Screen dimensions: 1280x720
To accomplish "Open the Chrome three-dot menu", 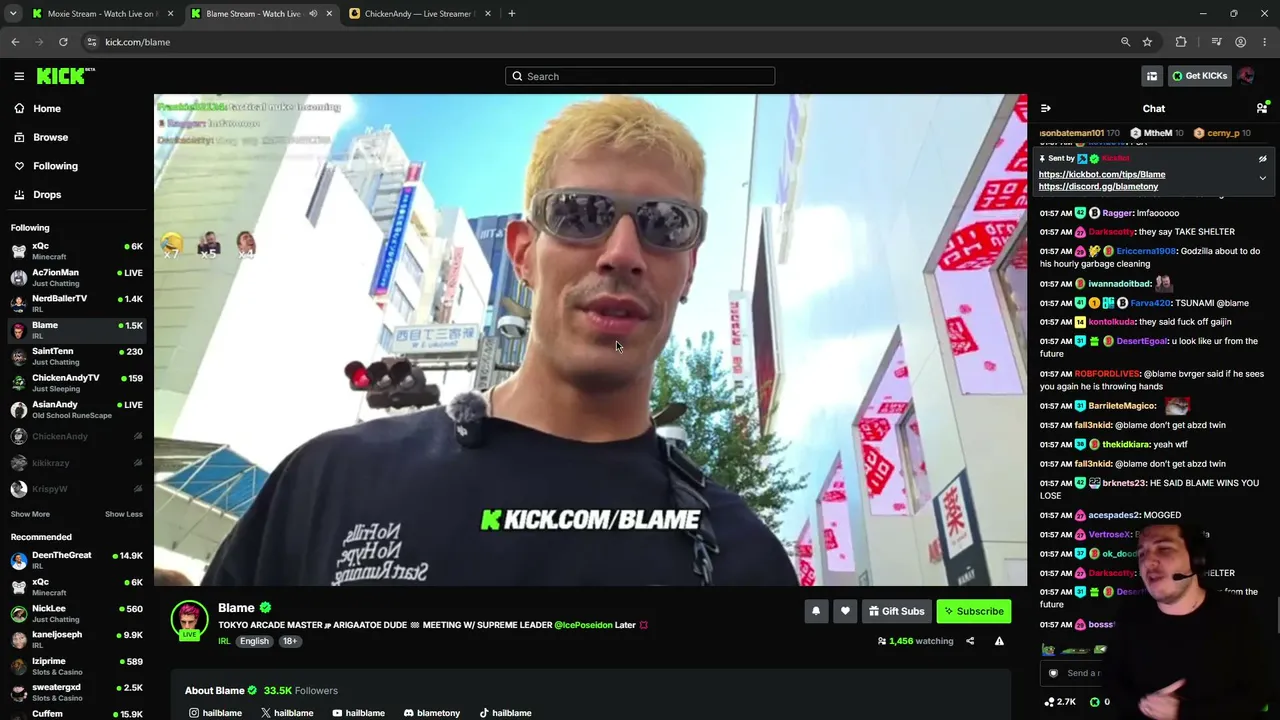I will click(x=1265, y=42).
